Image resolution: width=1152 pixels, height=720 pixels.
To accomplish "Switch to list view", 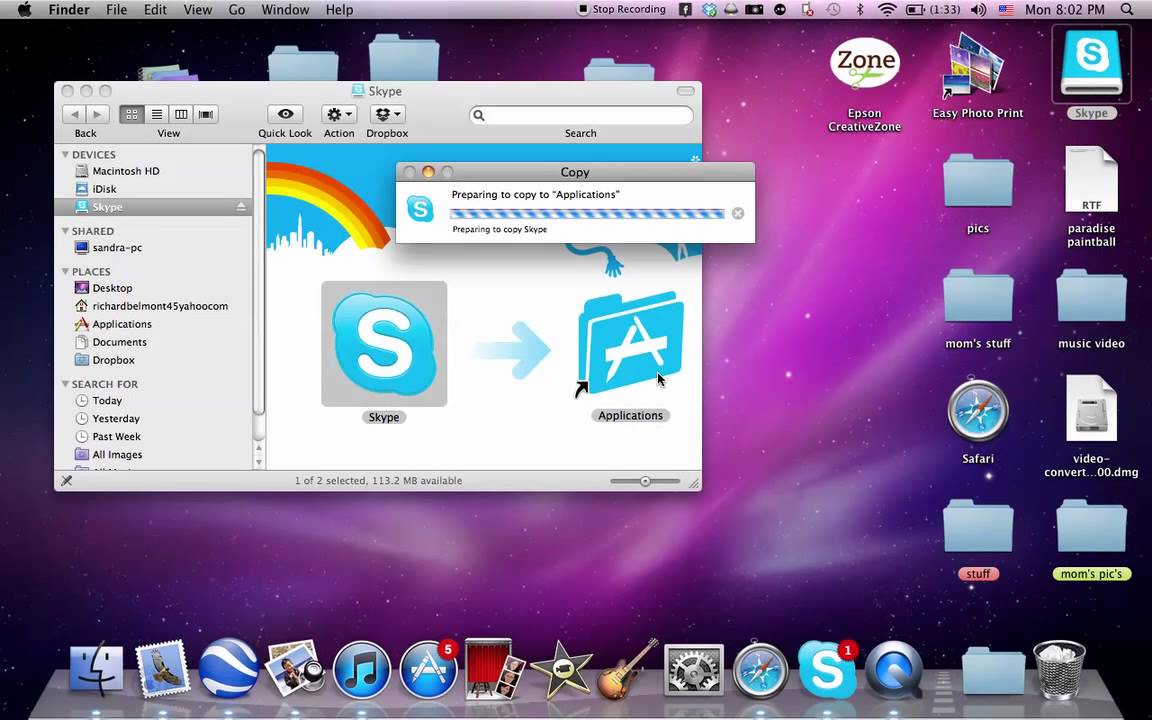I will pyautogui.click(x=156, y=114).
